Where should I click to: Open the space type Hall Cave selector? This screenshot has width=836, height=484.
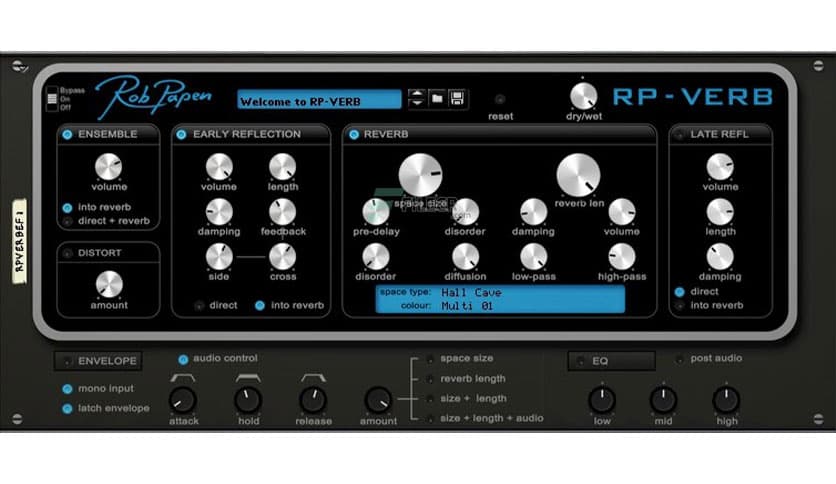(500, 292)
